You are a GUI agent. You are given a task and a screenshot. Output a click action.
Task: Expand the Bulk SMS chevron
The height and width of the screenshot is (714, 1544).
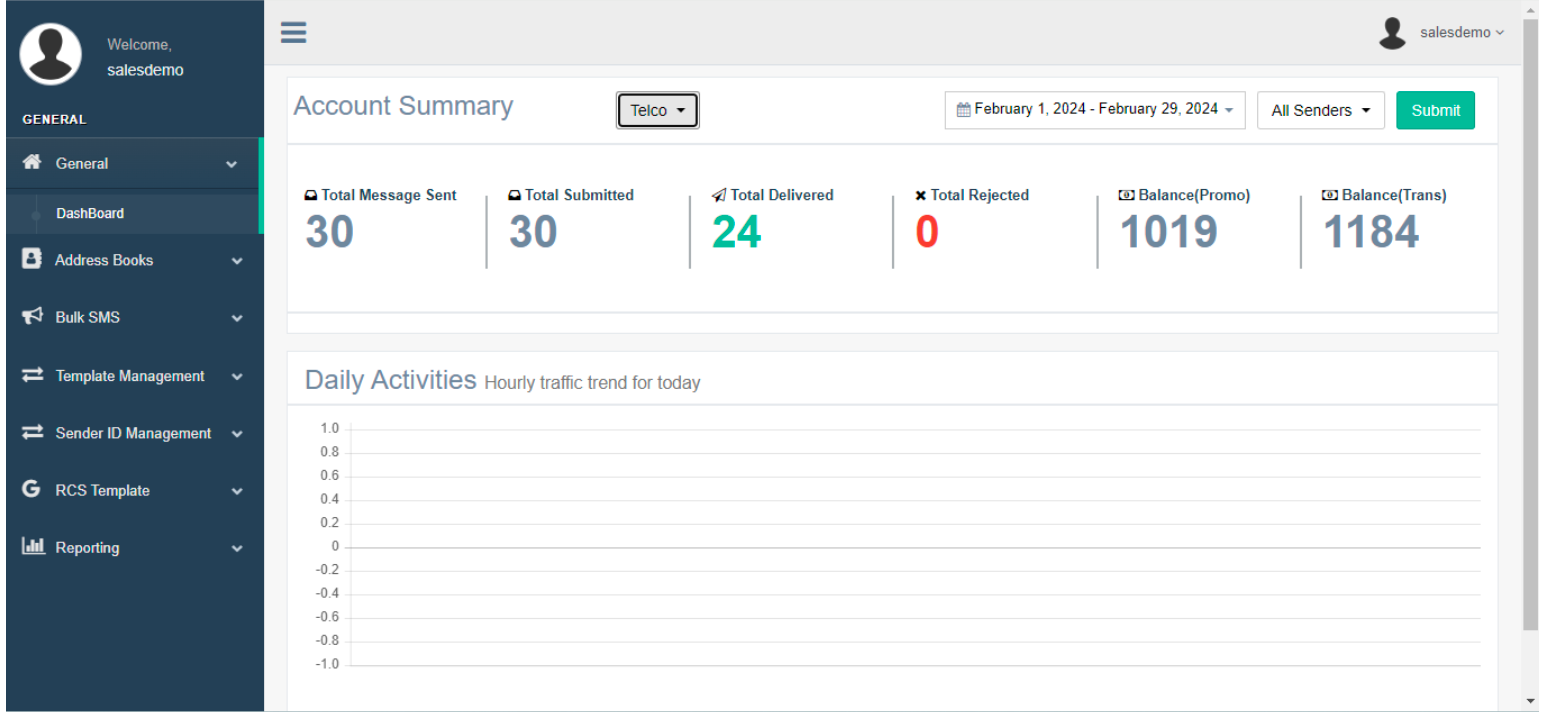(237, 318)
